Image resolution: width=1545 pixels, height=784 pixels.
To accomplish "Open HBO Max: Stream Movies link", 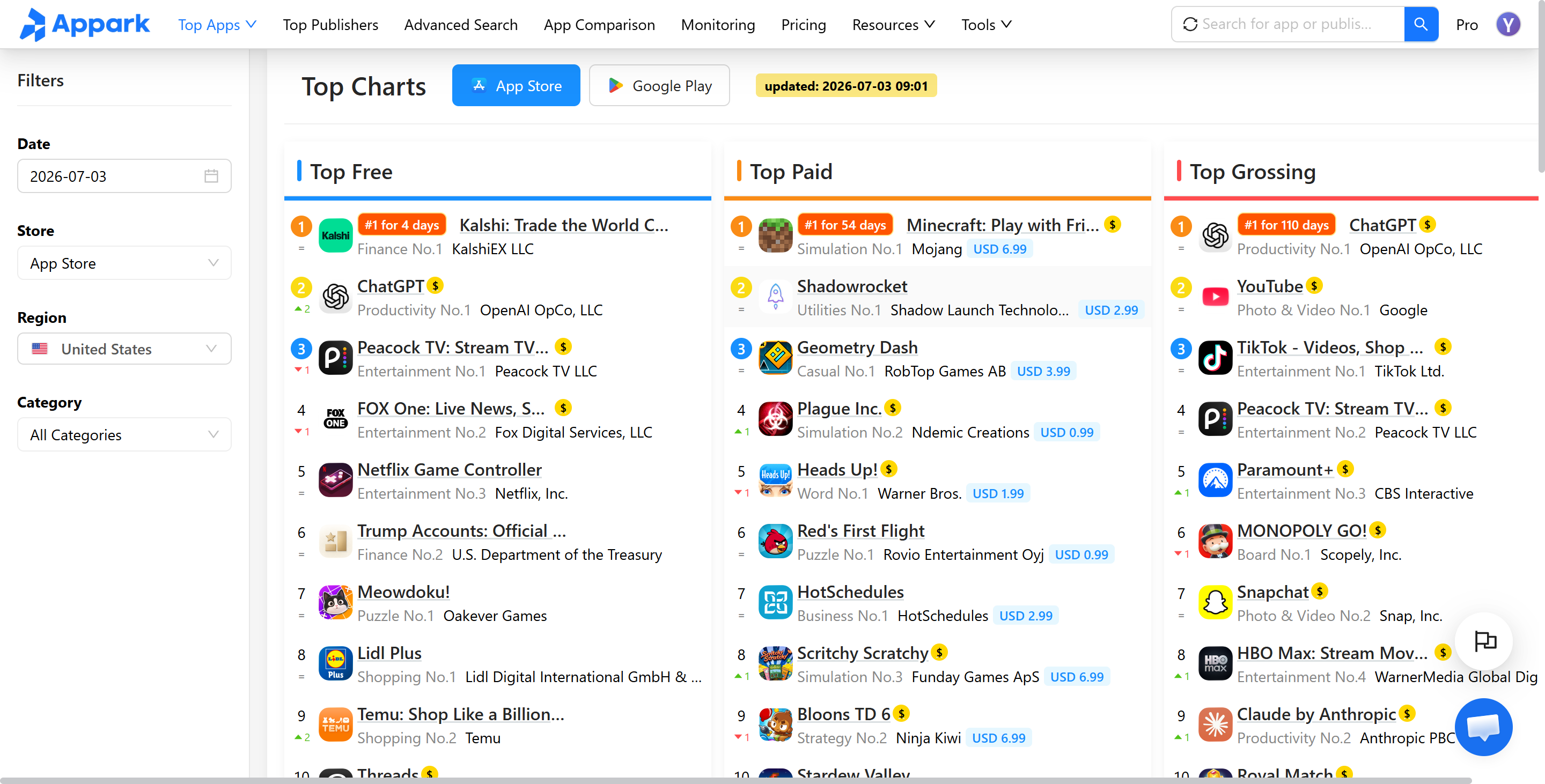I will [1331, 653].
